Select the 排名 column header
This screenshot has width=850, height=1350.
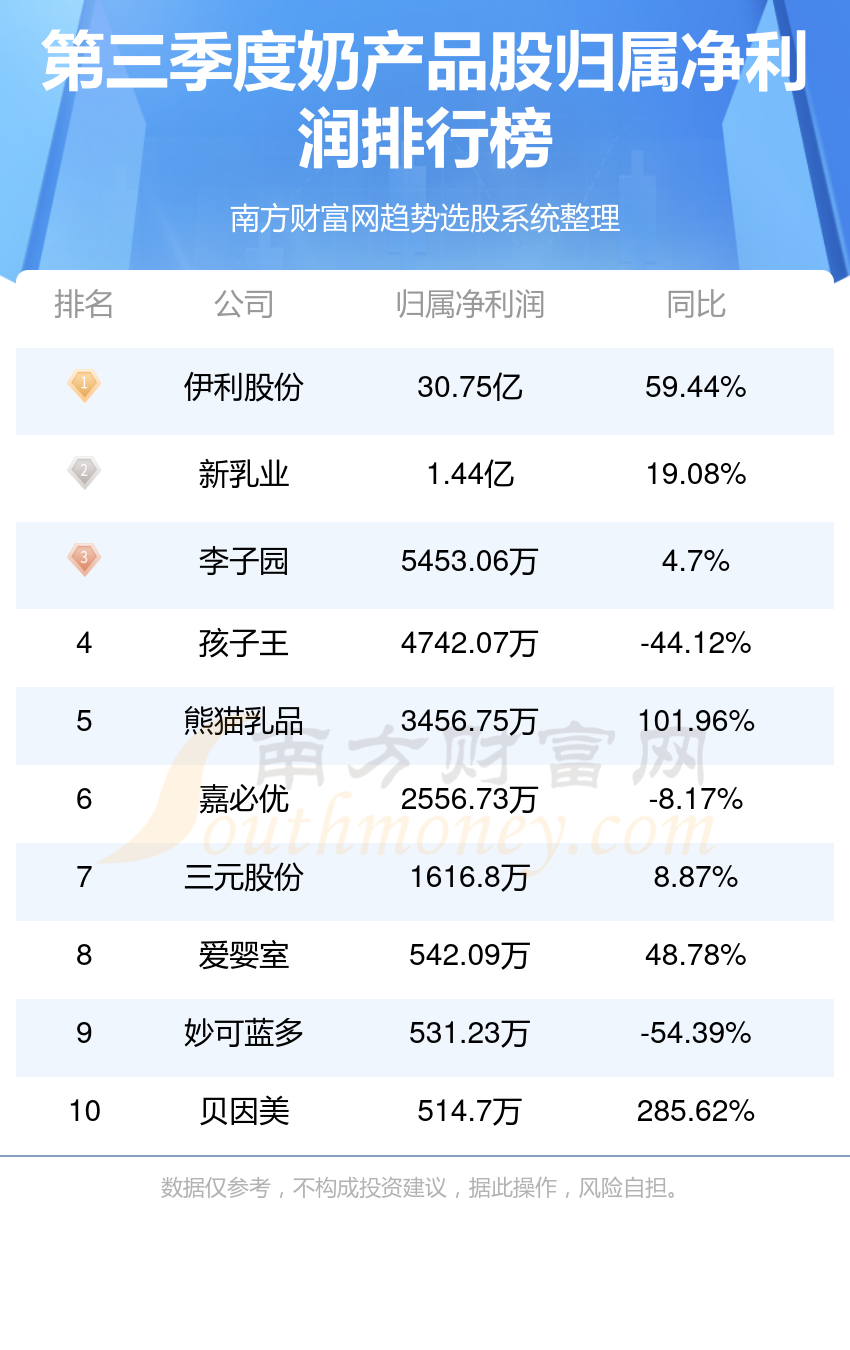(x=84, y=304)
